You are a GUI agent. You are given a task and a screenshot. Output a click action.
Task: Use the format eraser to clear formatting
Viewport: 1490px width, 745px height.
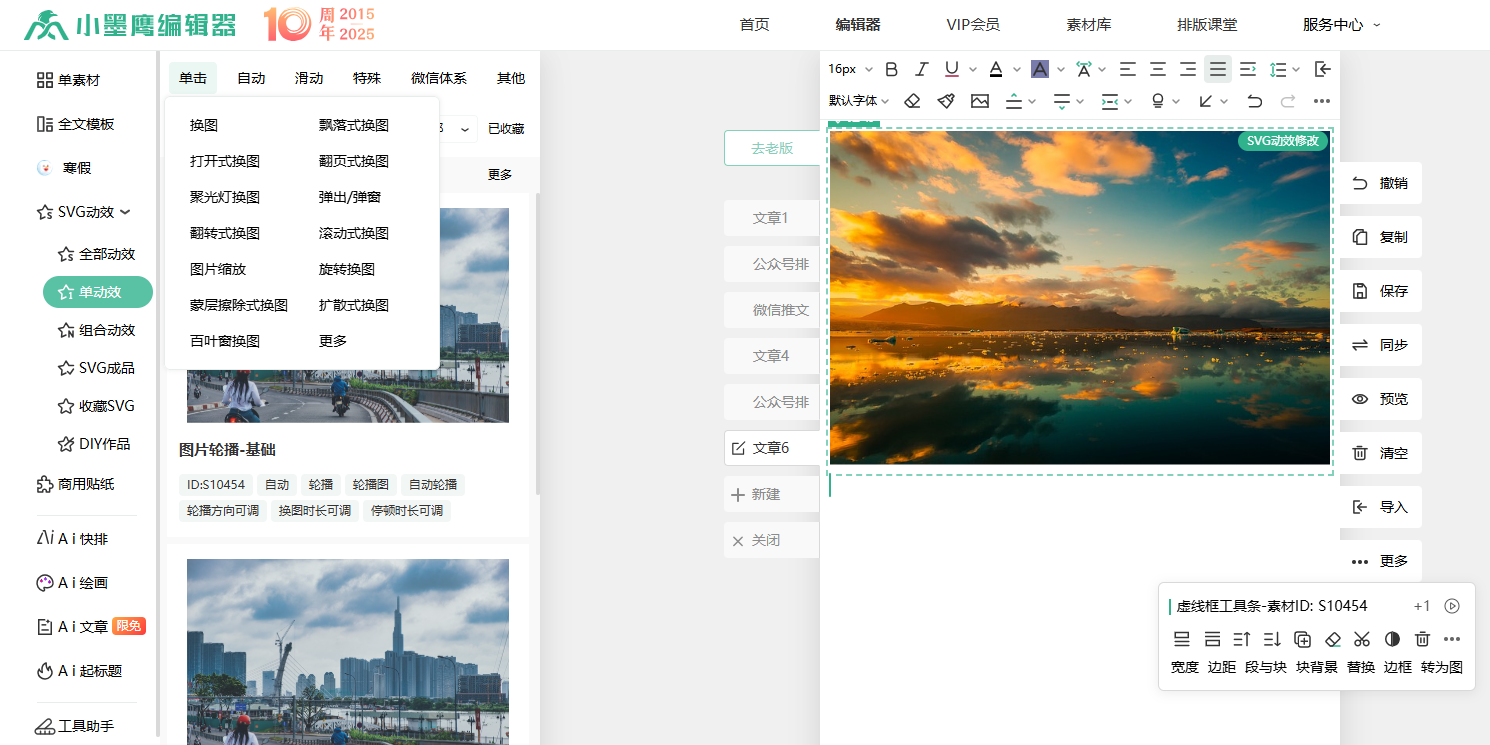coord(912,101)
